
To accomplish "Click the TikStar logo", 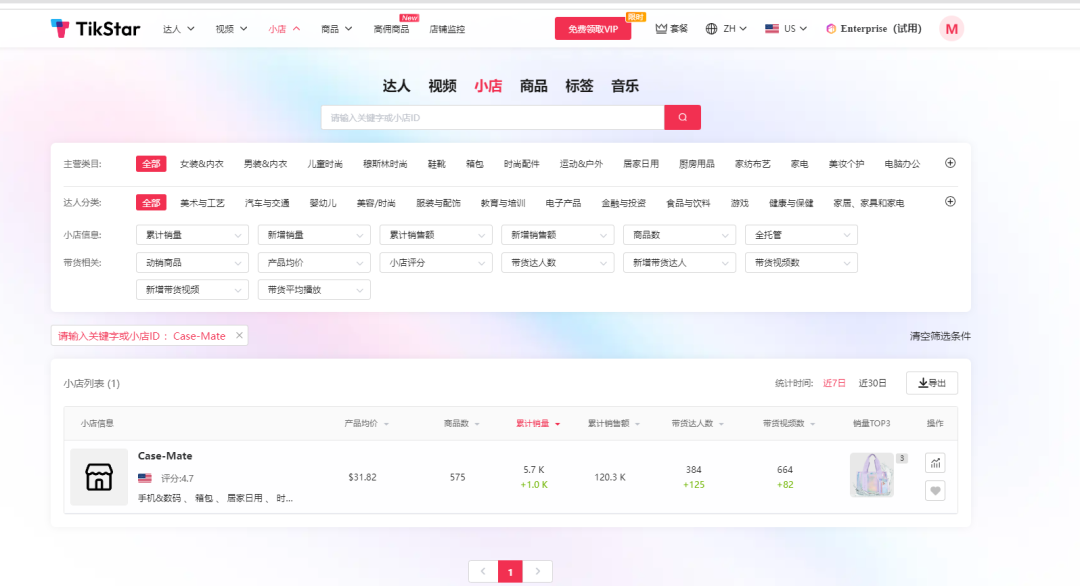I will point(96,29).
